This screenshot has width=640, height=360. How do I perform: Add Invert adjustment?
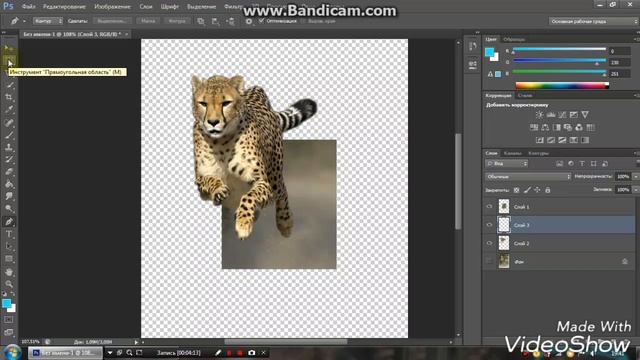[540, 140]
